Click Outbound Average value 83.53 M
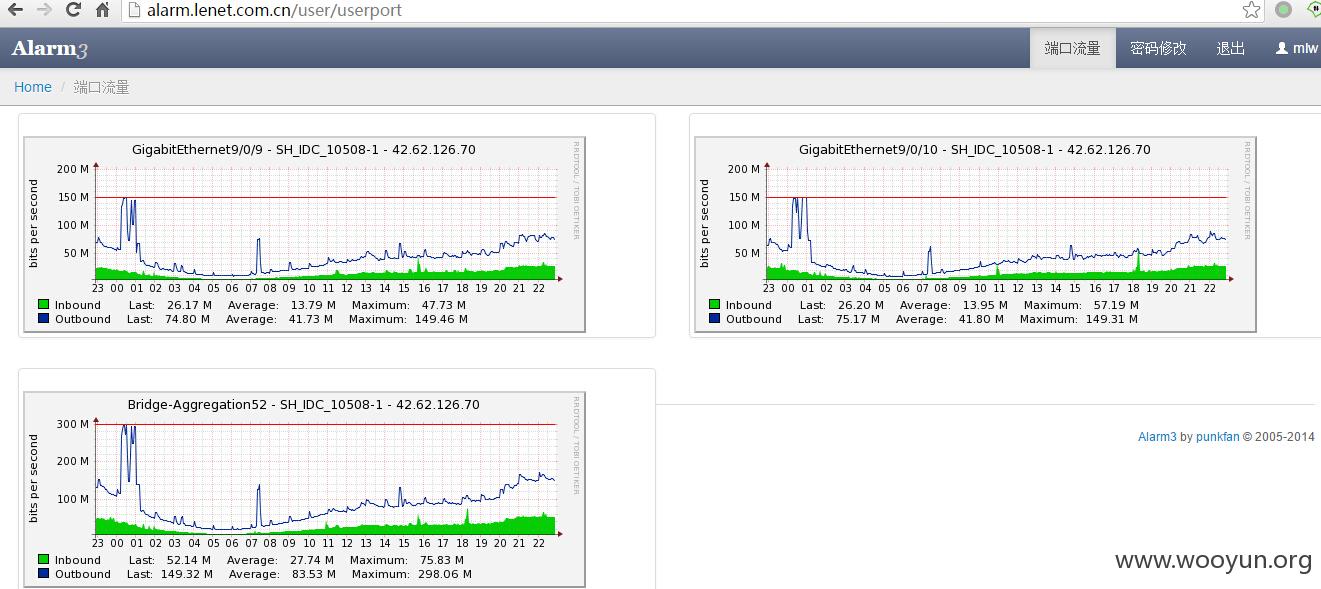Image resolution: width=1321 pixels, height=589 pixels. coord(312,575)
